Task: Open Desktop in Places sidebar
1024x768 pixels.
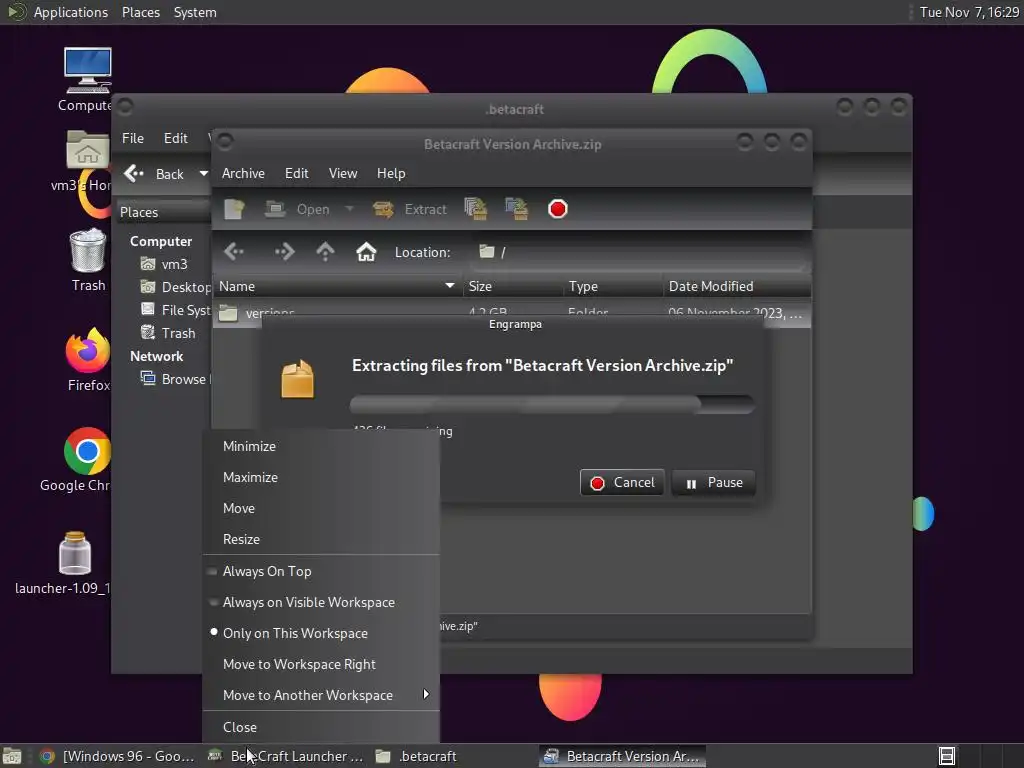Action: 175,287
